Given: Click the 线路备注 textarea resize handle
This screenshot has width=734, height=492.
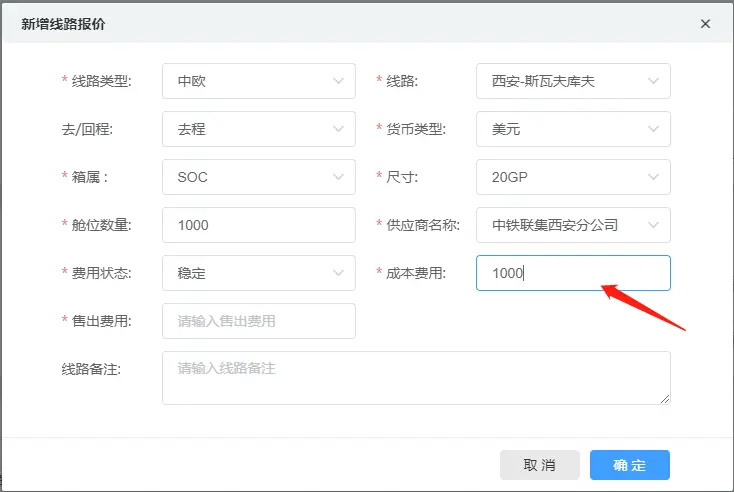Looking at the screenshot, I should pos(665,399).
